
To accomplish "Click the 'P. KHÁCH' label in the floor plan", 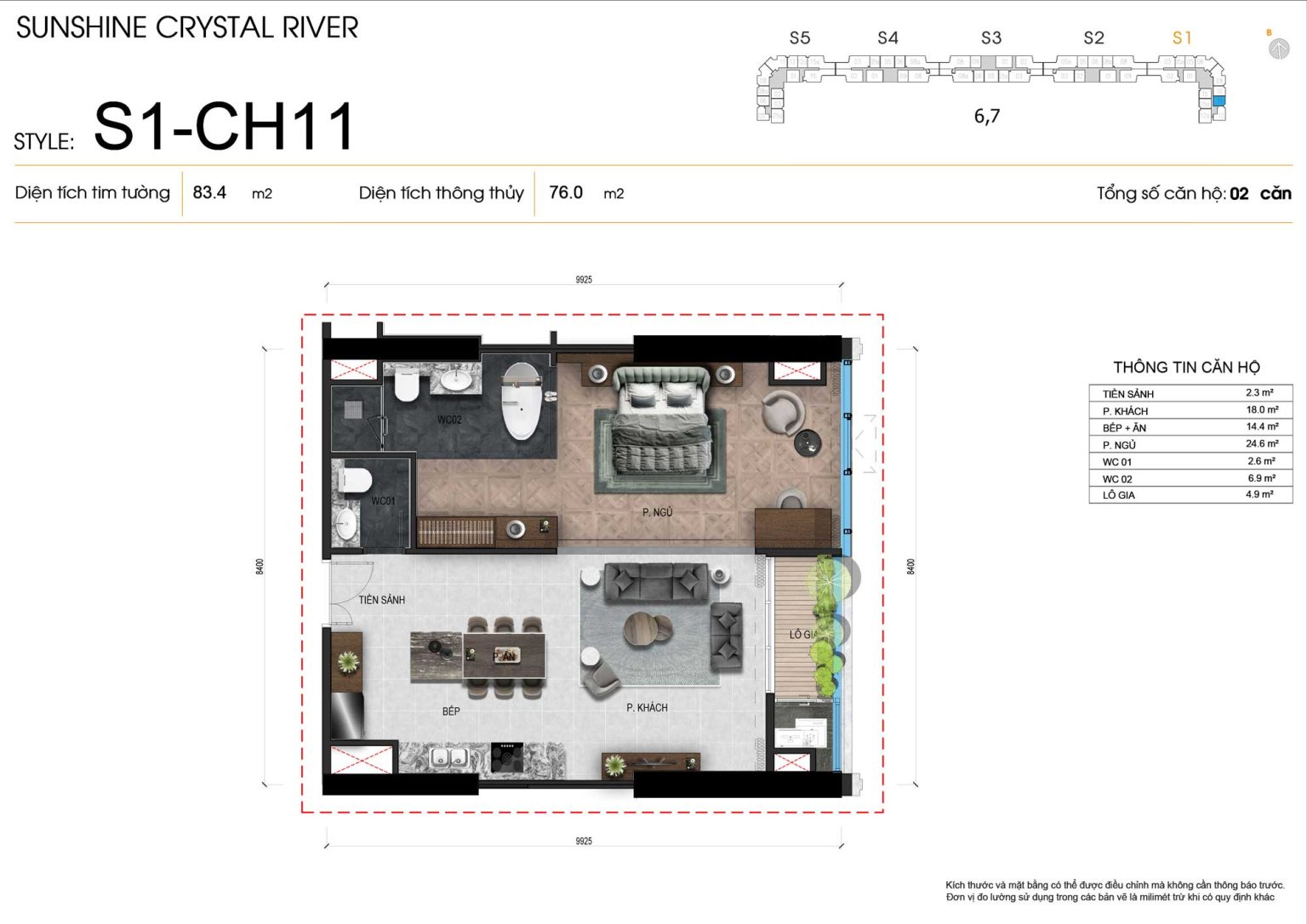I will click(647, 708).
